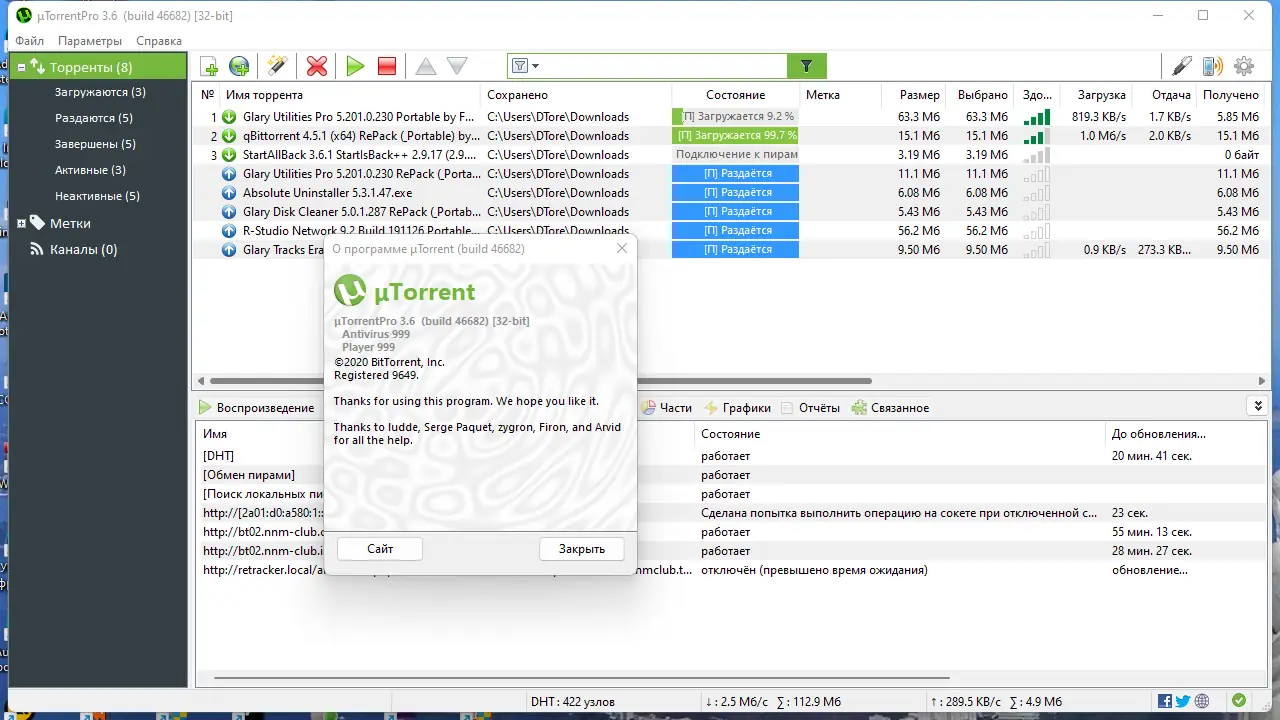The width and height of the screenshot is (1280, 720).
Task: Switch to the Отчёты tab
Action: tap(811, 408)
